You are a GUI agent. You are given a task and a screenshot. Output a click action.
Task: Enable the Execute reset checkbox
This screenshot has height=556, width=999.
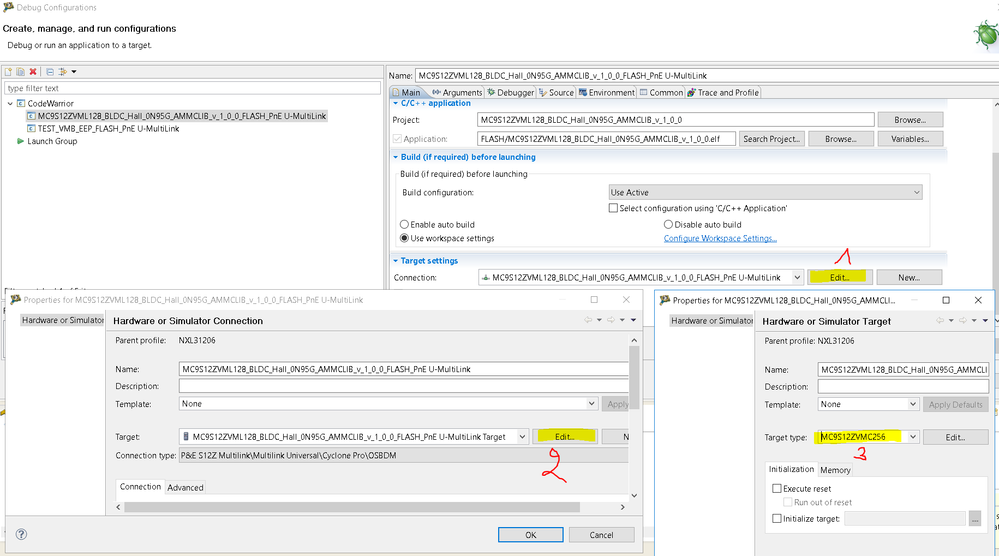click(777, 488)
